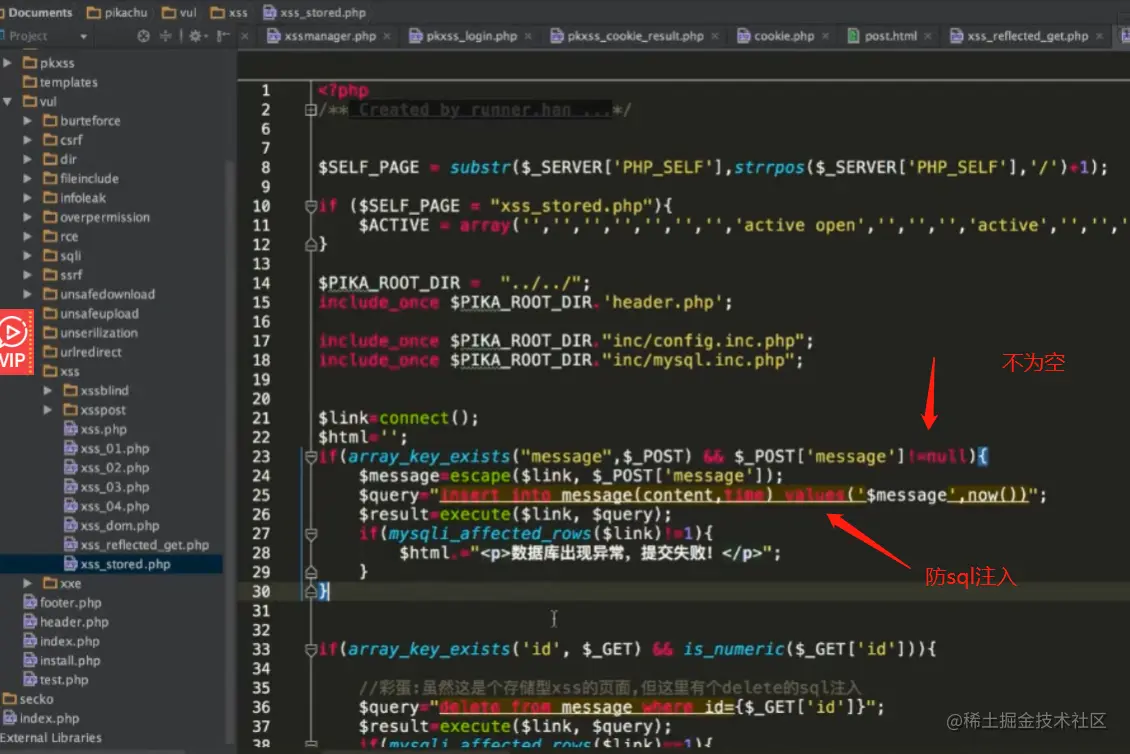Screen dimensions: 1130x754
Task: Select the rce folder icon
Action: (50, 236)
